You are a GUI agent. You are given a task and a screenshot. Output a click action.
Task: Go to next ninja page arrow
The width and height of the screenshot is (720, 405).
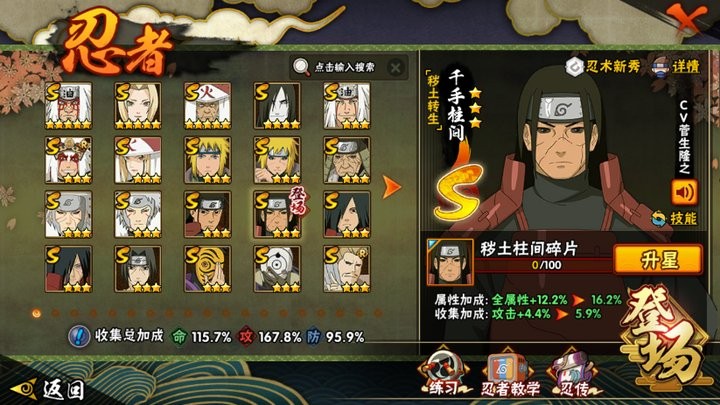pos(392,187)
